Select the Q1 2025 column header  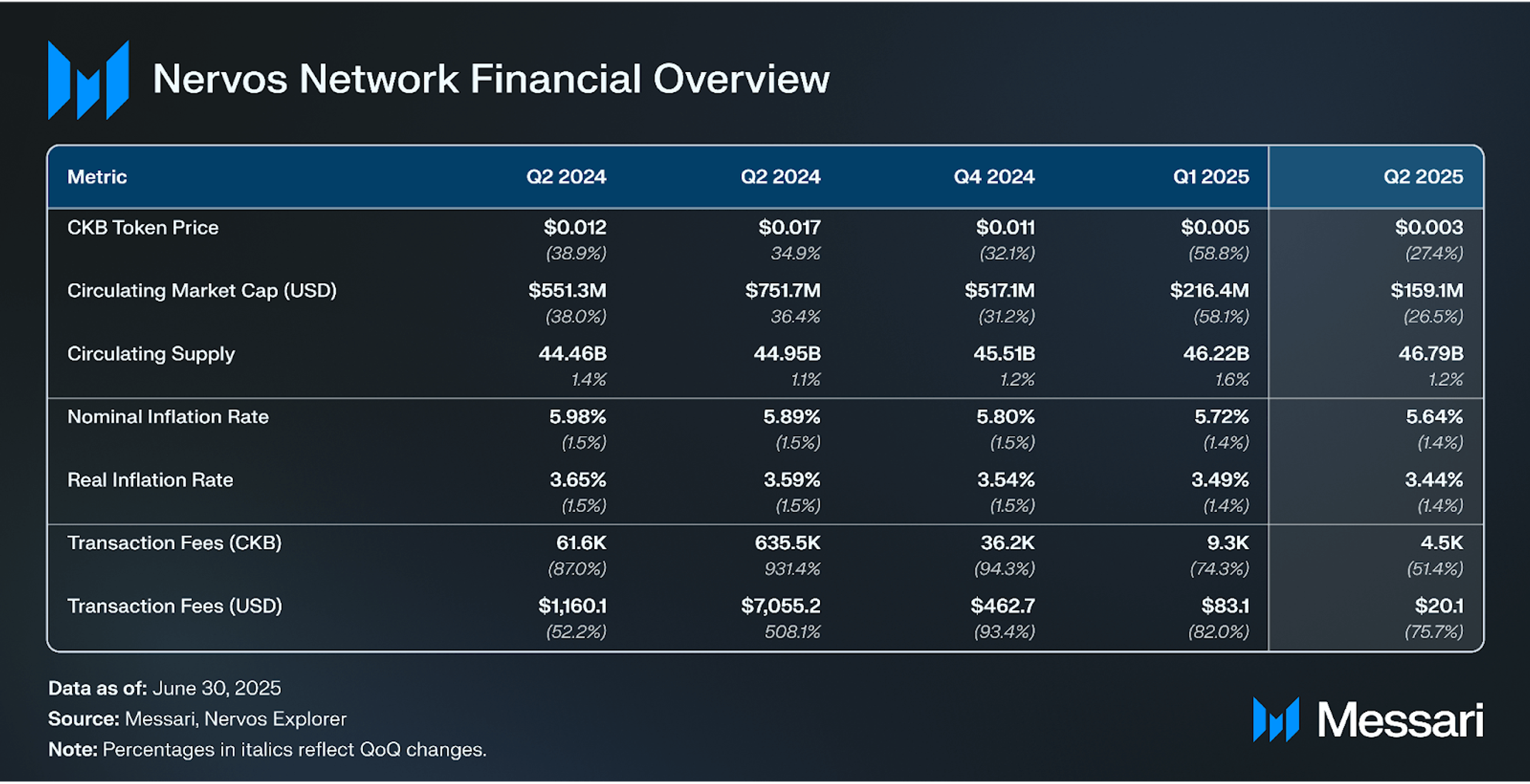[x=1211, y=176]
